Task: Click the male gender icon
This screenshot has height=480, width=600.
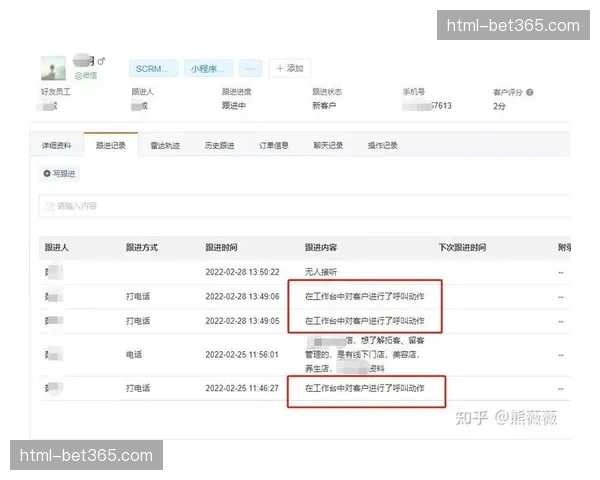Action: (101, 61)
